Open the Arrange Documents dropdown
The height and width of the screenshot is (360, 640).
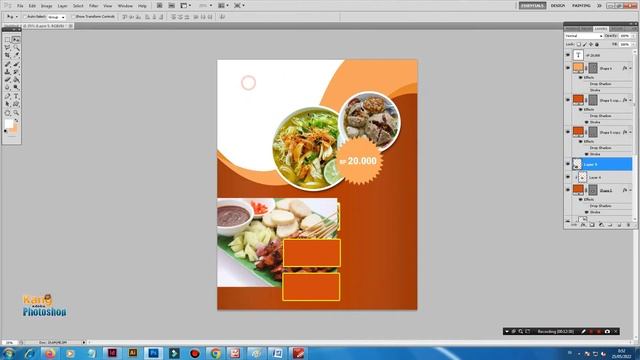[223, 6]
